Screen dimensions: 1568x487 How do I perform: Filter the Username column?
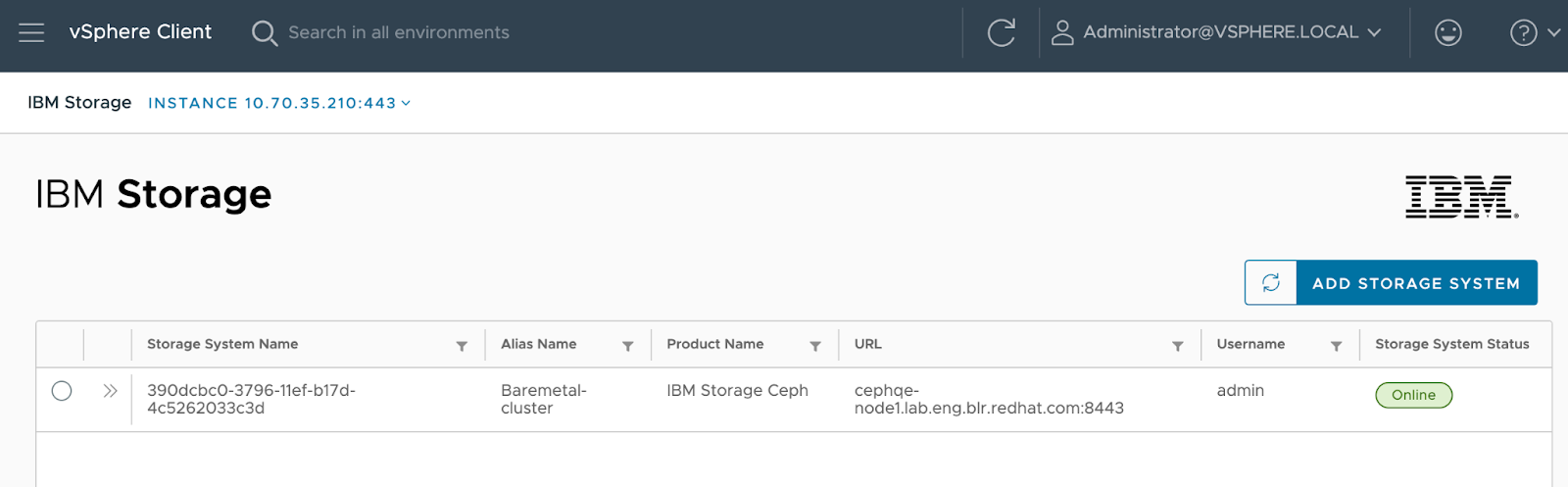1336,346
